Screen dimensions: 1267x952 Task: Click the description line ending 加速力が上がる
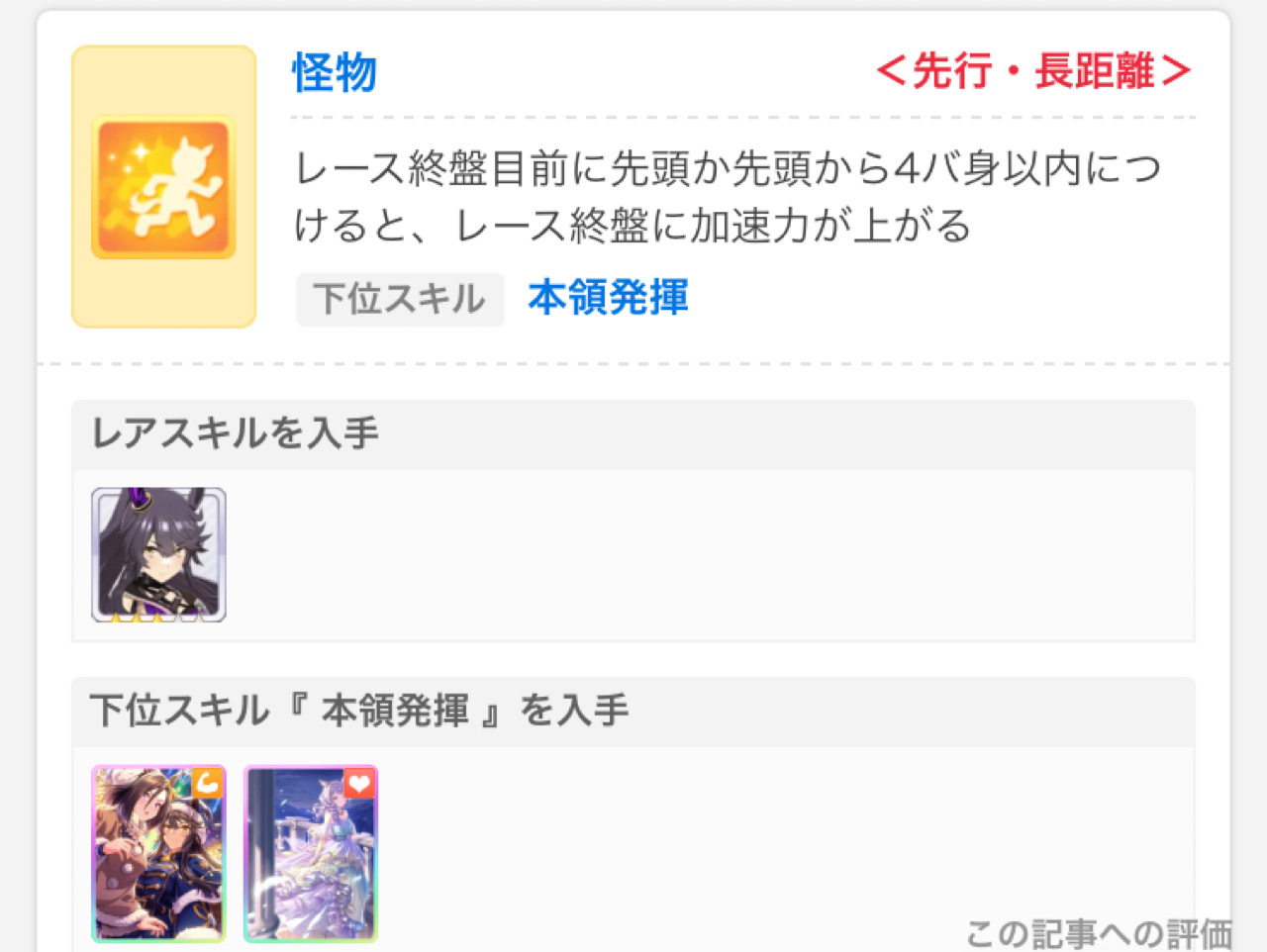point(633,226)
